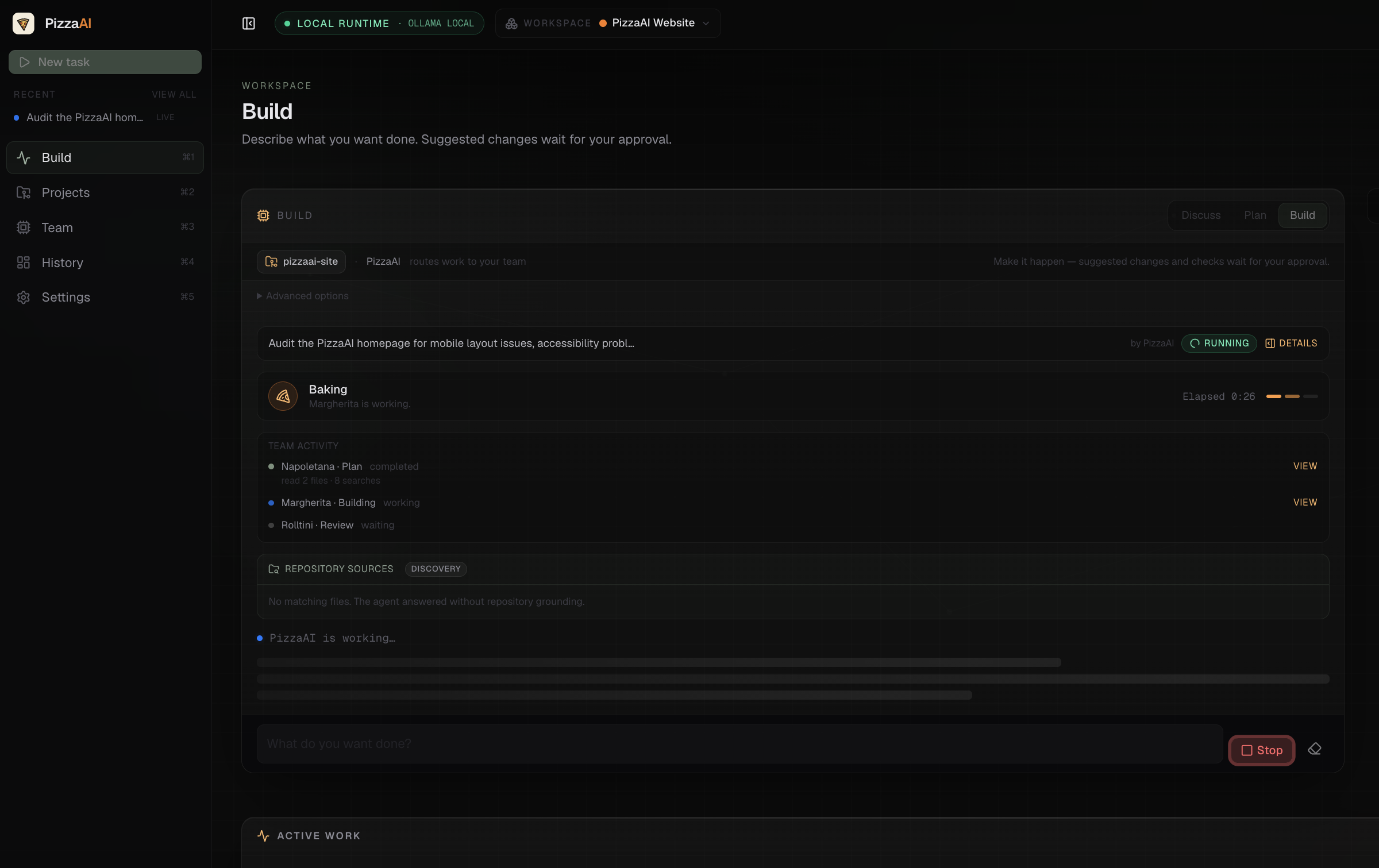Viewport: 1379px width, 868px height.
Task: Click the Baking pizza slice avatar
Action: 283,396
